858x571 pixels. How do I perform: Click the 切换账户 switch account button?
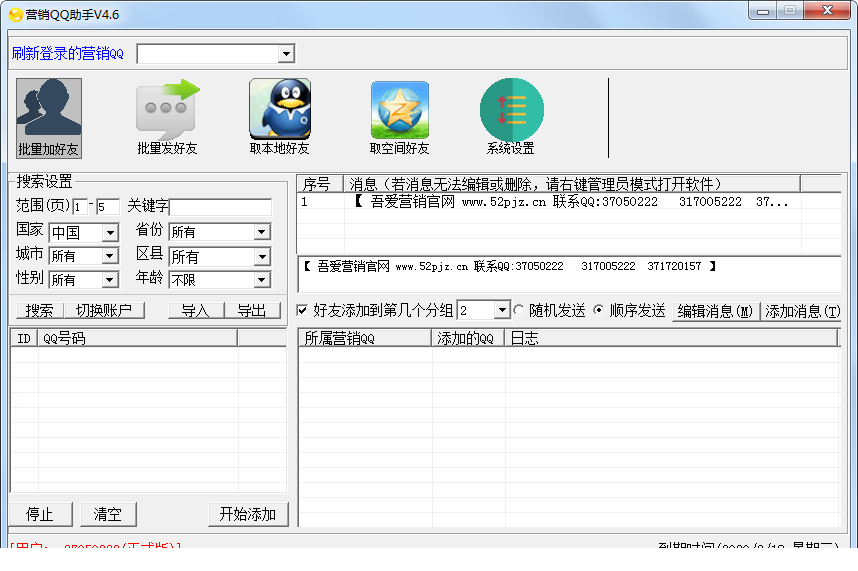tap(104, 311)
